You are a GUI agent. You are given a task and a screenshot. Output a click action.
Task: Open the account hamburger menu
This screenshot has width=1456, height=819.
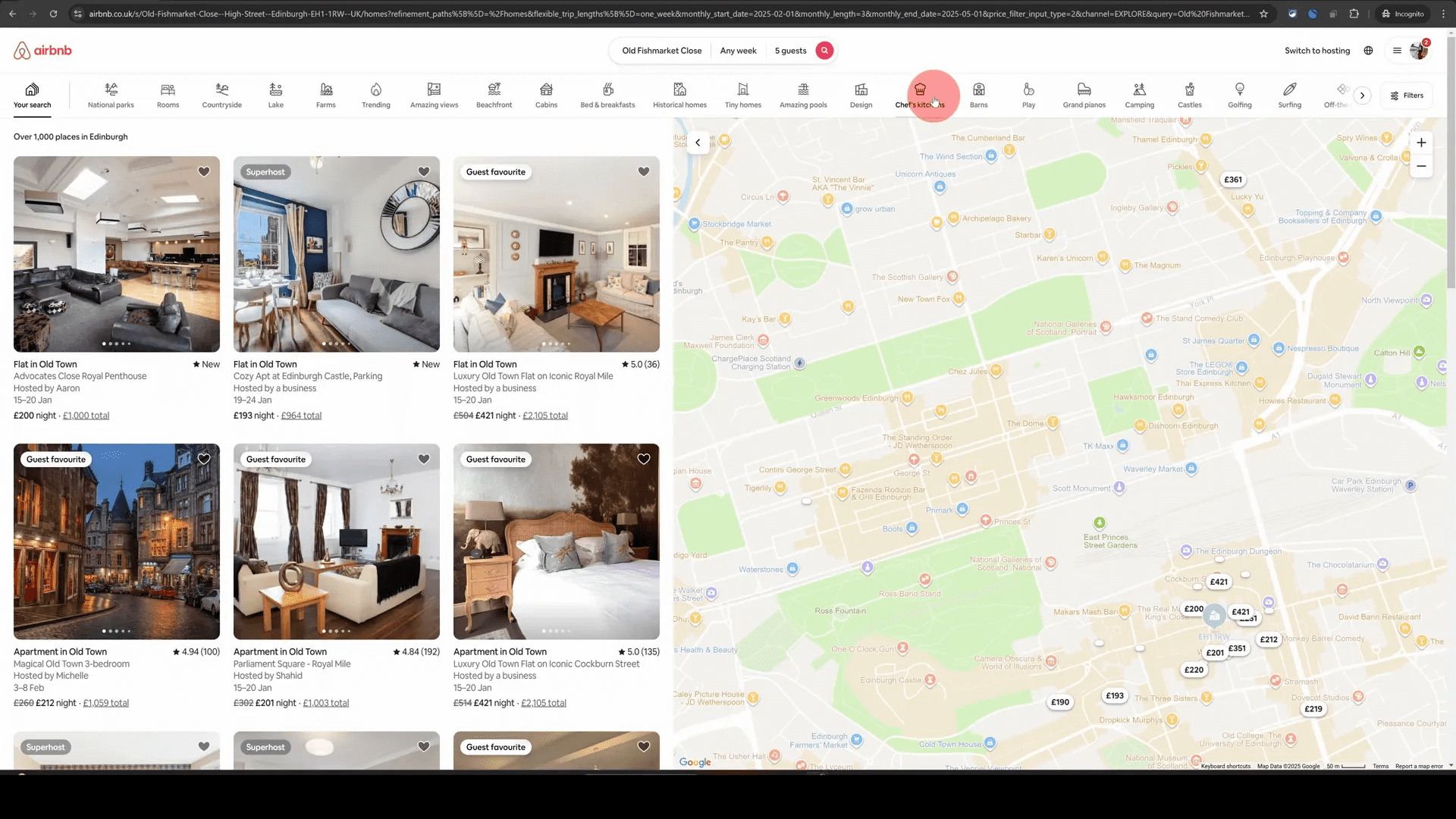(x=1397, y=51)
